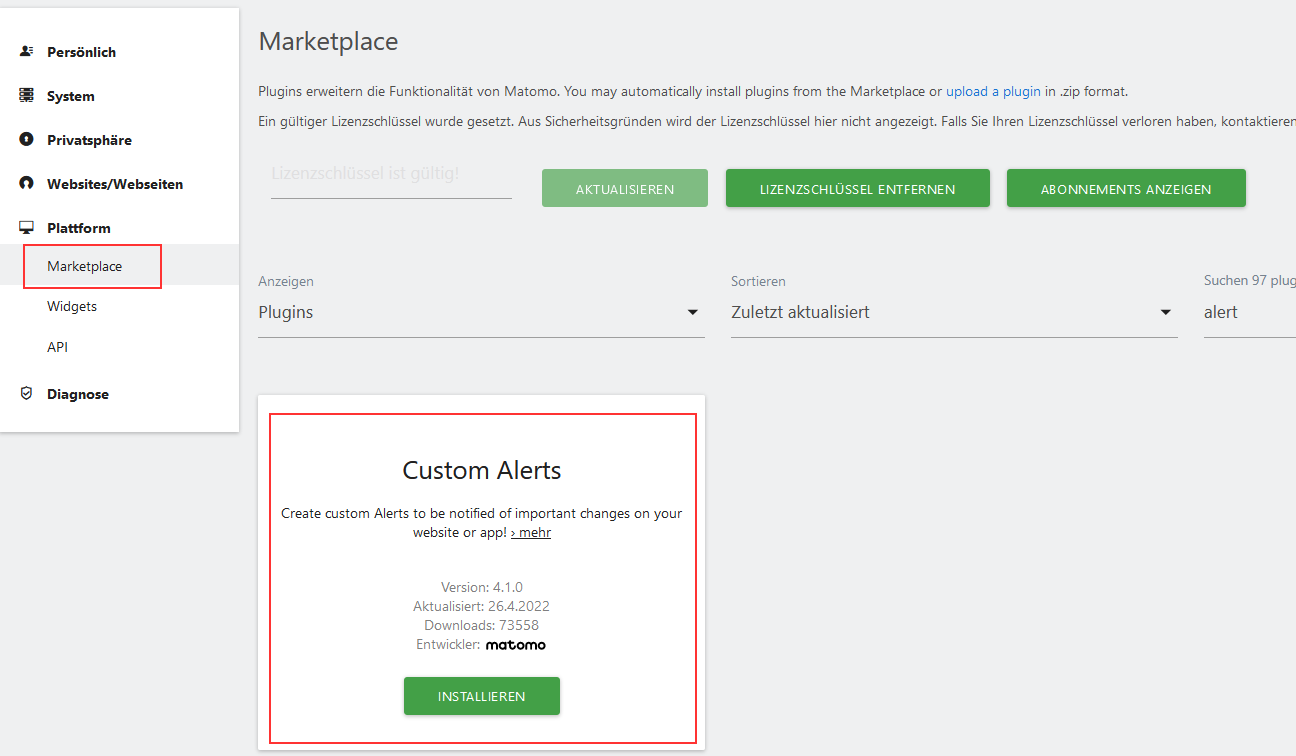Click the Marketplace page heading
Image resolution: width=1296 pixels, height=756 pixels.
click(329, 41)
